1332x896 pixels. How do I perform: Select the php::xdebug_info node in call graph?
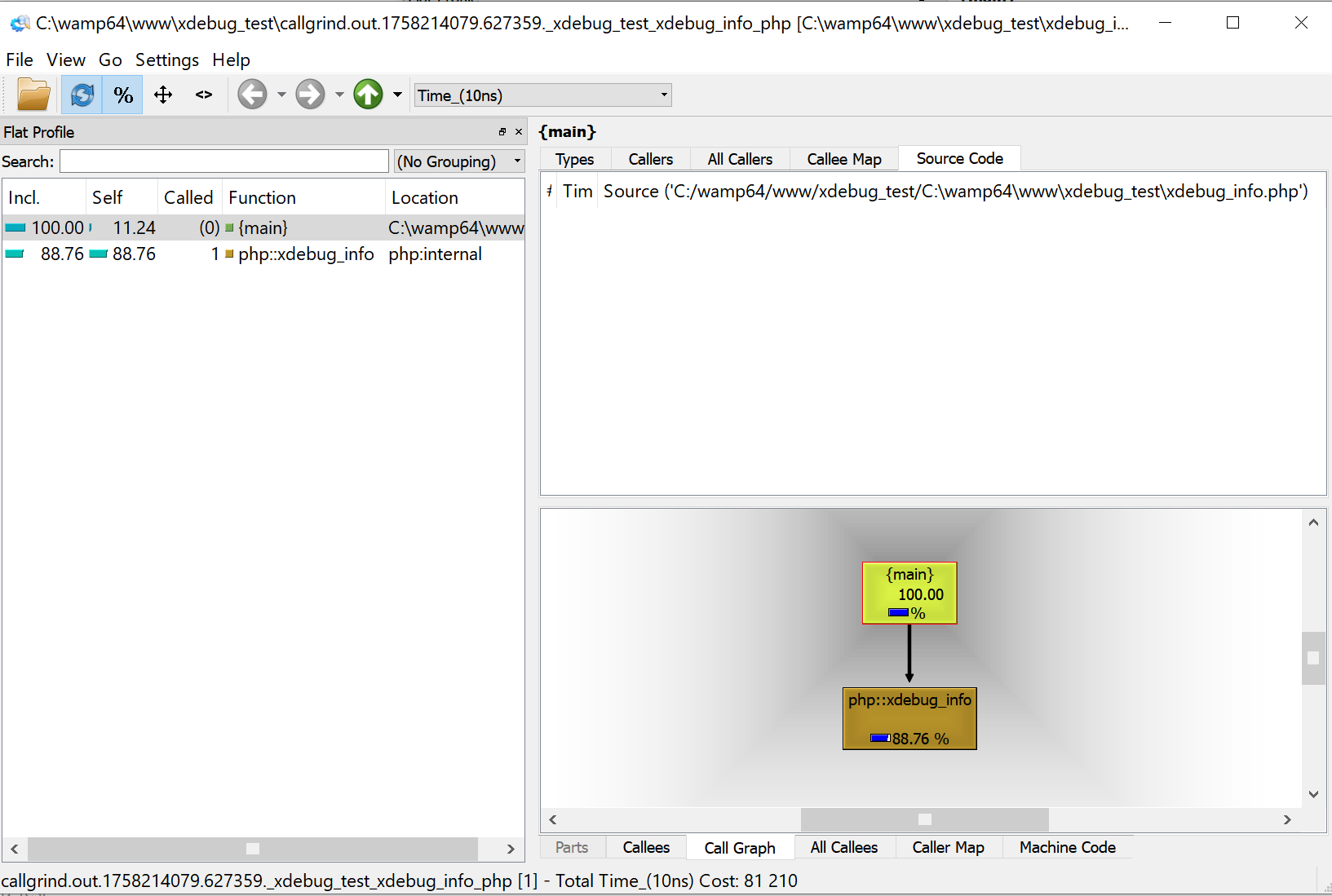click(909, 718)
